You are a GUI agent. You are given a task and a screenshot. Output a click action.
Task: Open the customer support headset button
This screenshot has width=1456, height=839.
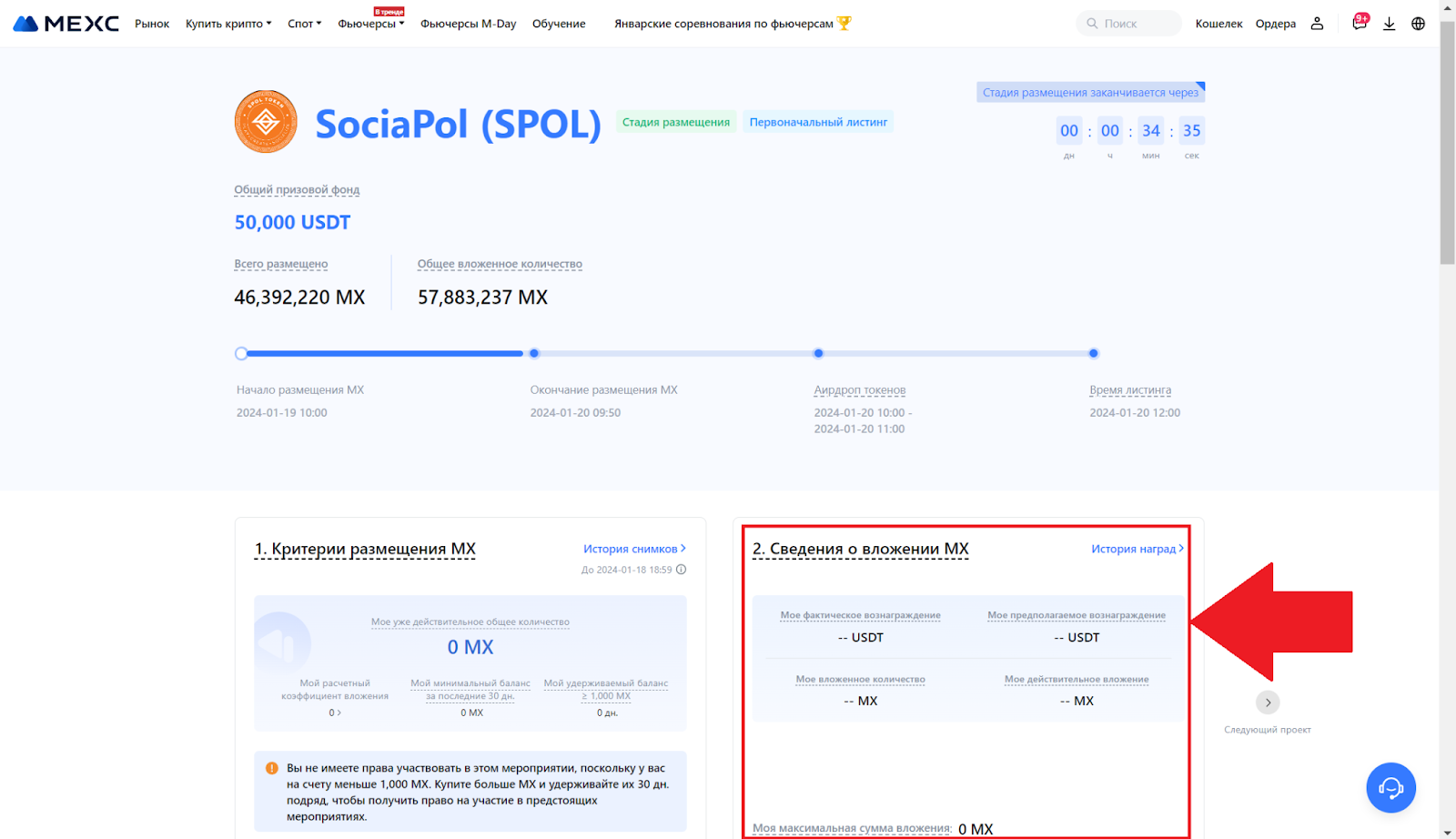[x=1390, y=787]
